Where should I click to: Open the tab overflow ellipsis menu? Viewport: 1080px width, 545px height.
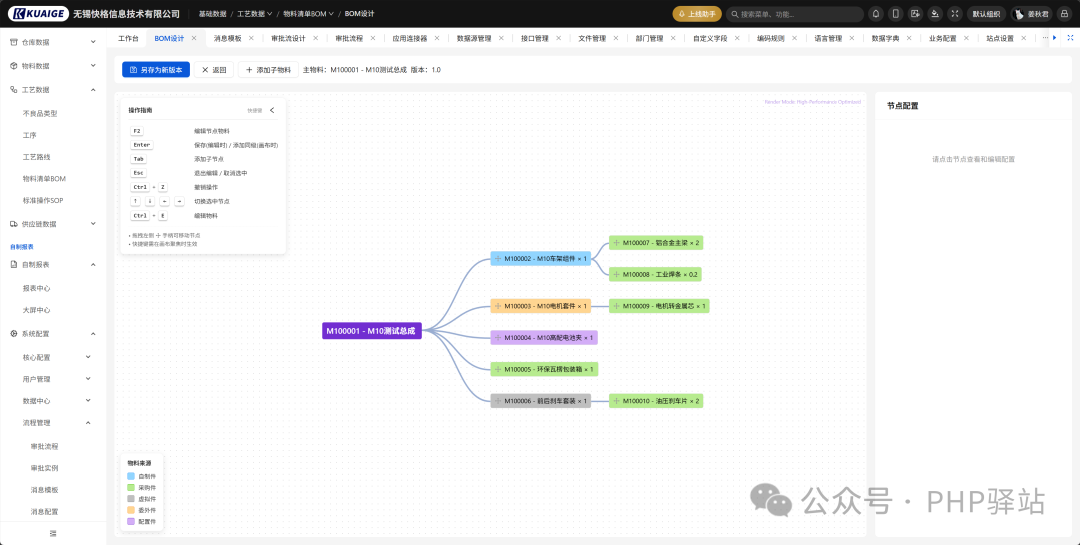1046,39
